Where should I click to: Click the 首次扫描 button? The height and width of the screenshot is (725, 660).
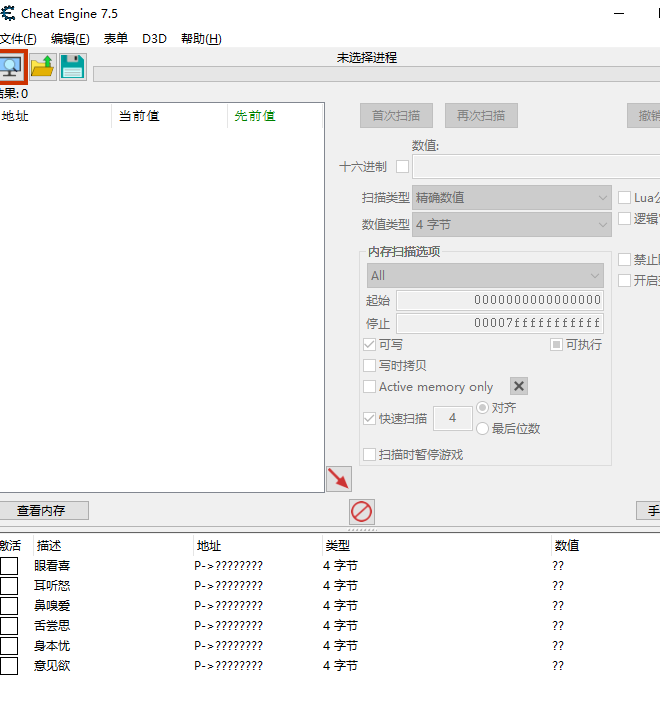pyautogui.click(x=396, y=116)
